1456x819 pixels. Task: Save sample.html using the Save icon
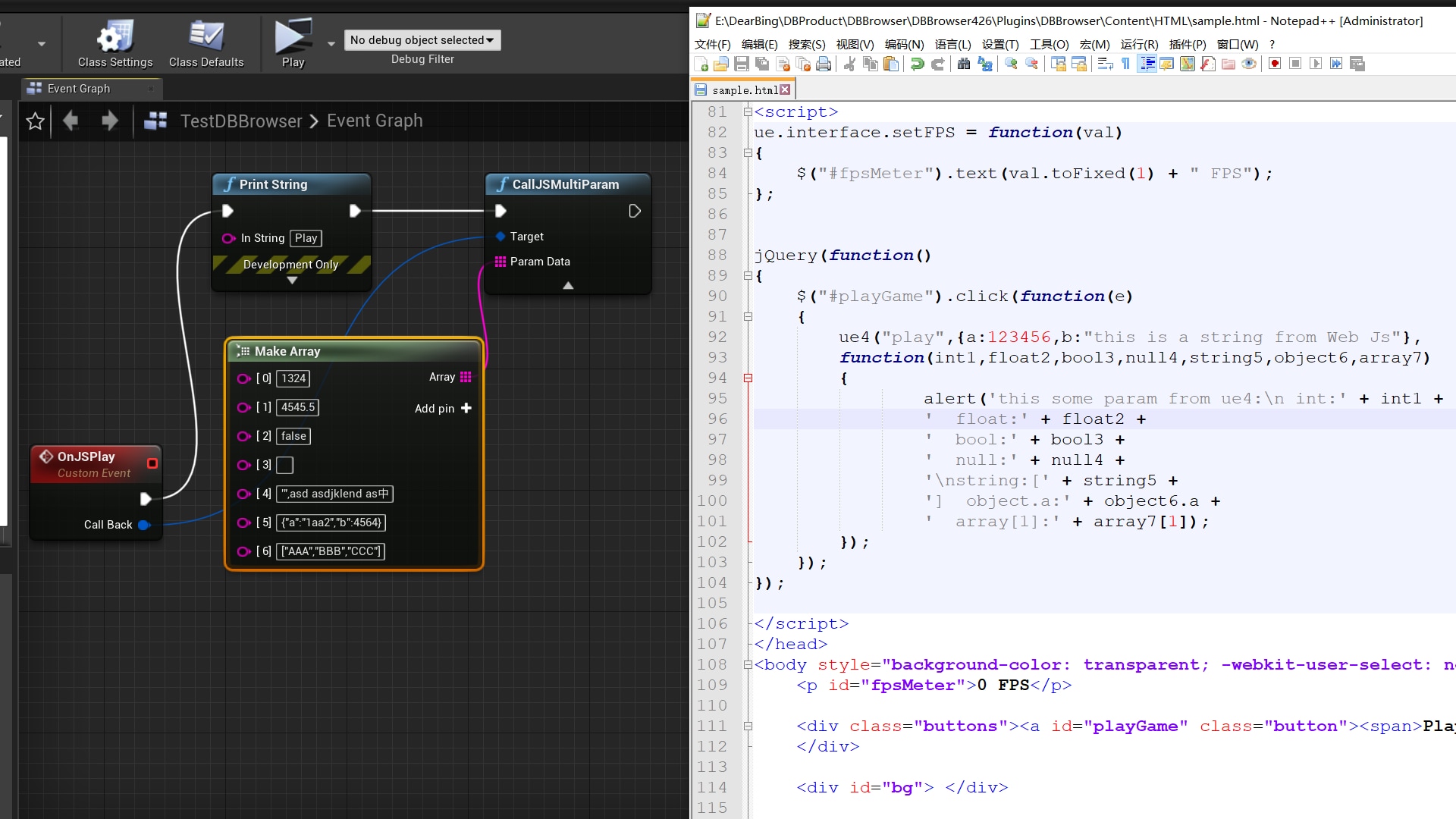pos(742,64)
